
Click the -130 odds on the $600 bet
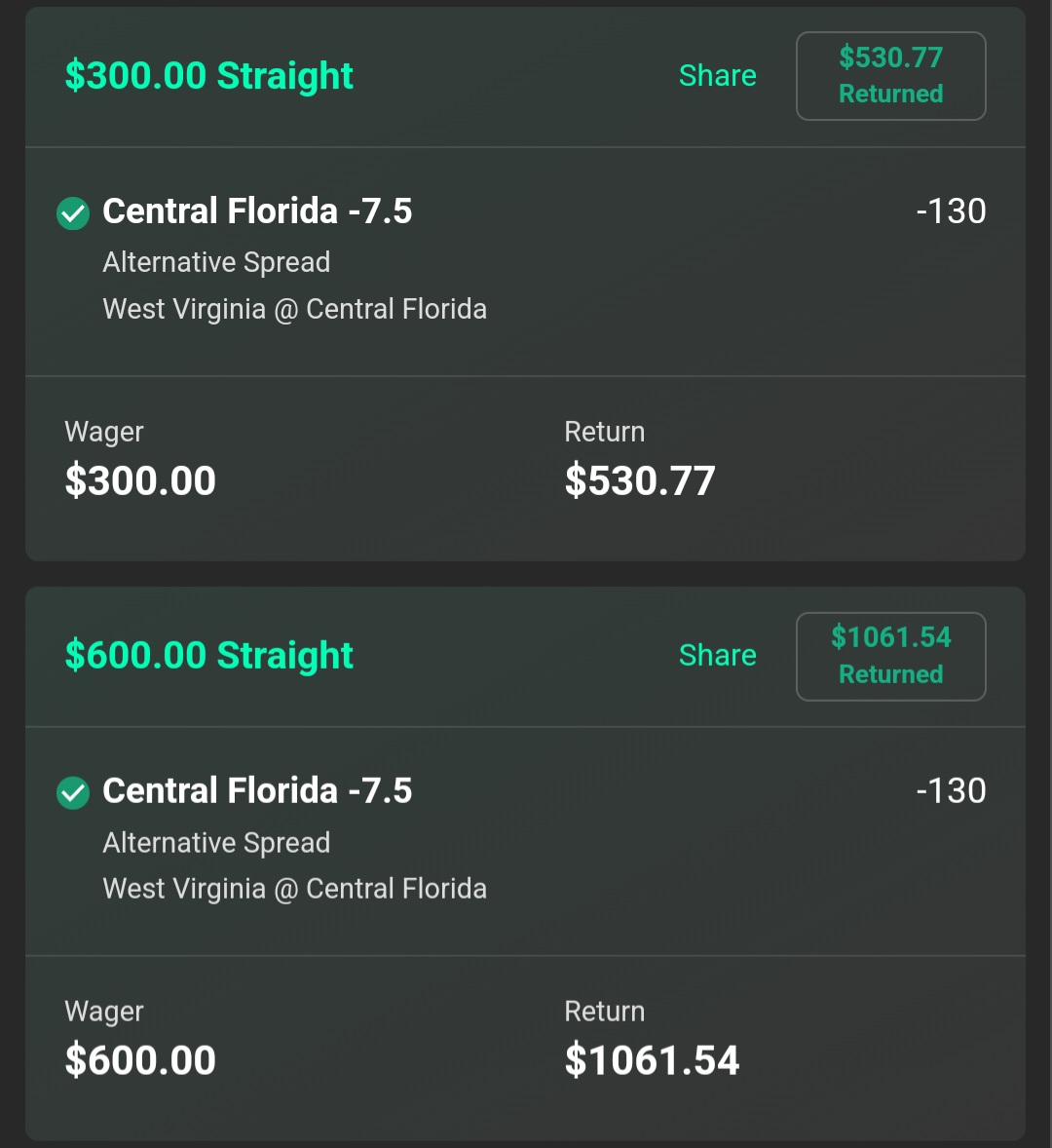951,791
